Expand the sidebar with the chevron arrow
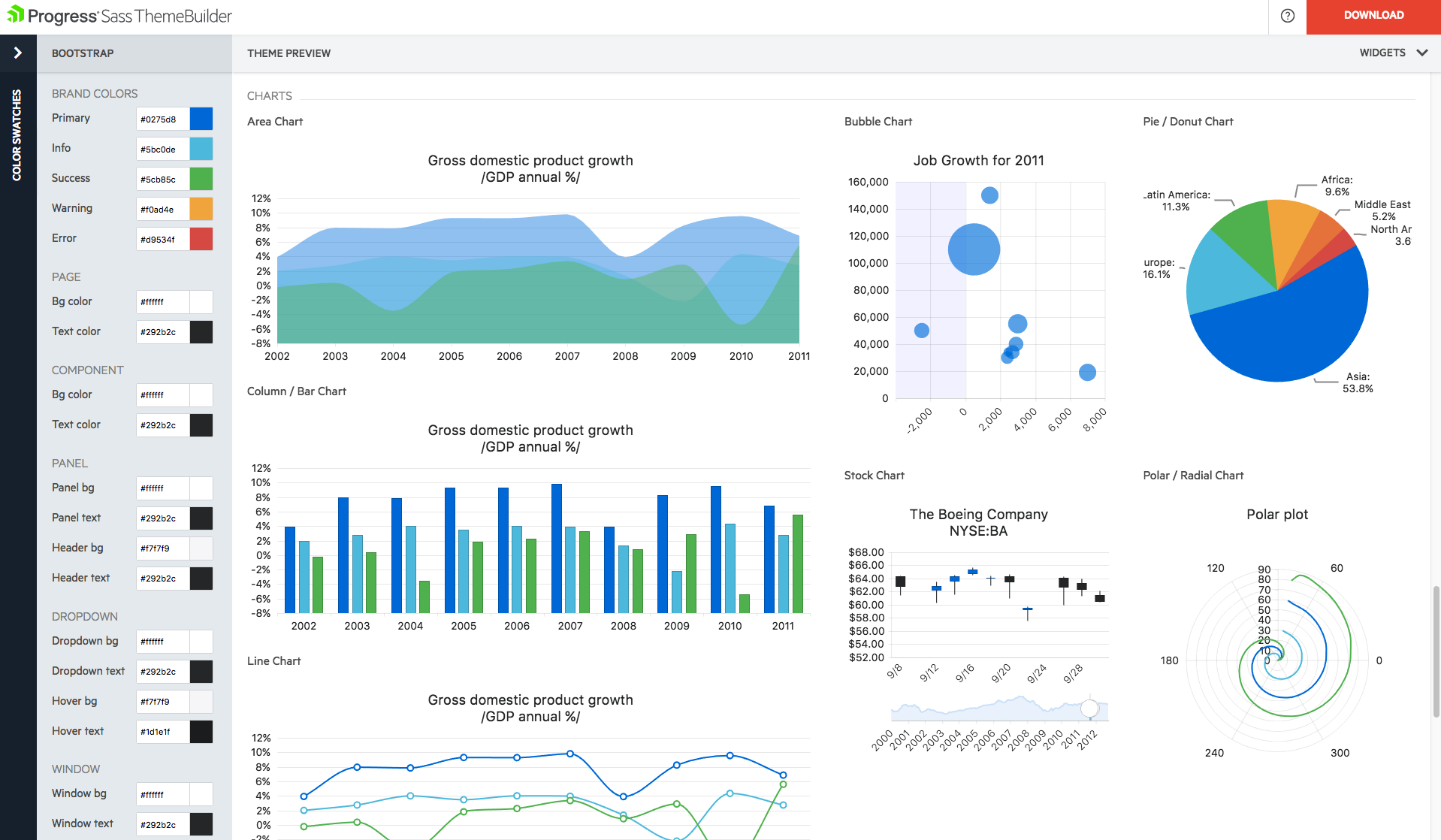1441x840 pixels. [x=18, y=53]
